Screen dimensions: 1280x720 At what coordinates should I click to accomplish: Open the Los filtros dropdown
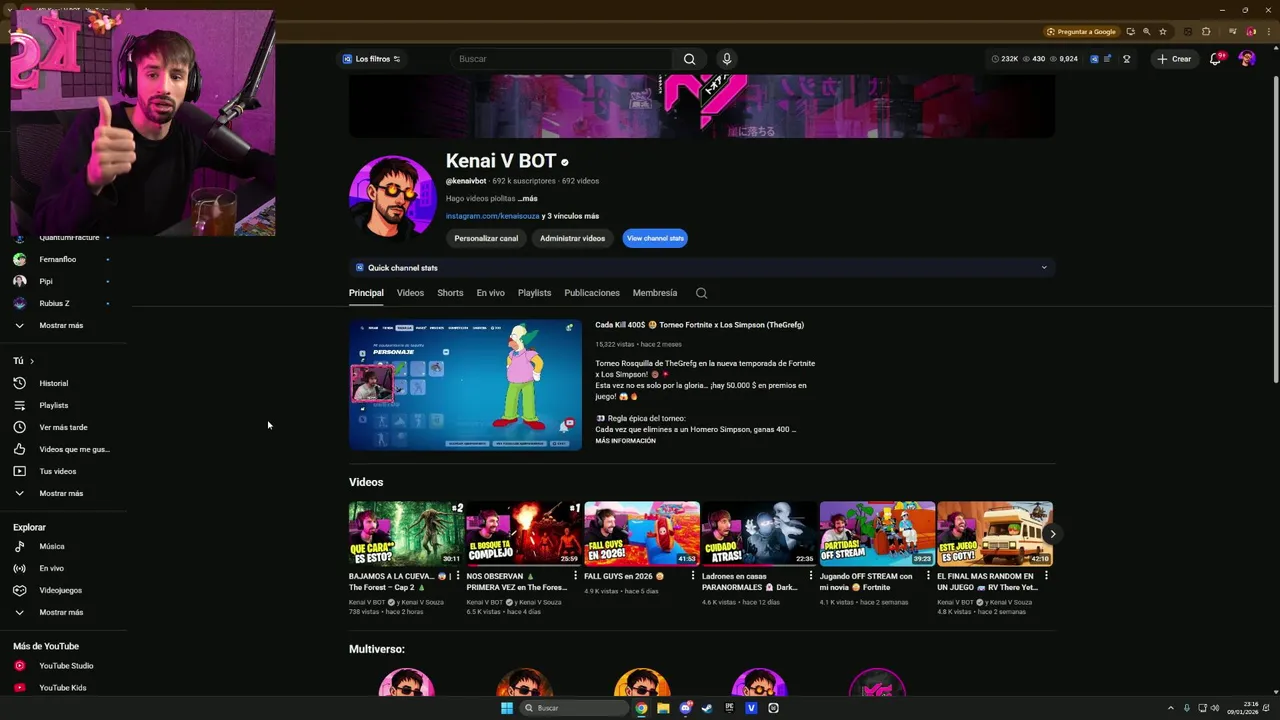click(x=372, y=59)
